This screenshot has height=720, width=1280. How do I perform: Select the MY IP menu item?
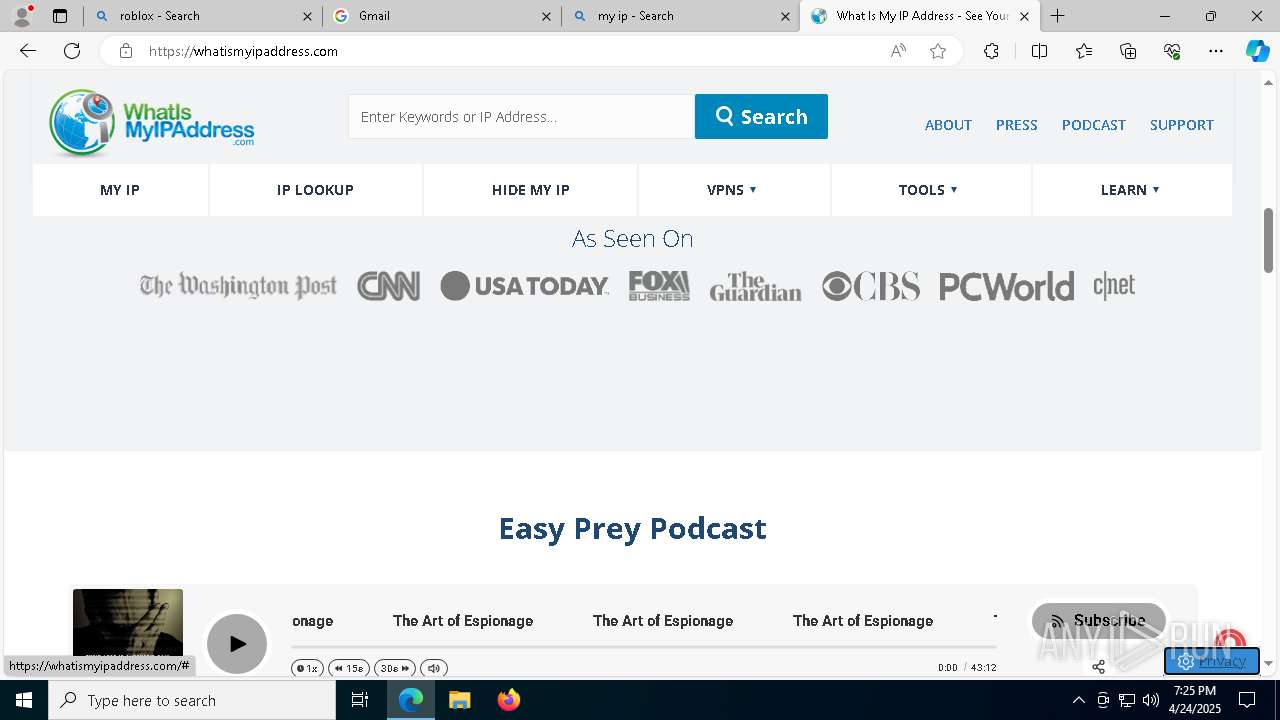[x=120, y=190]
